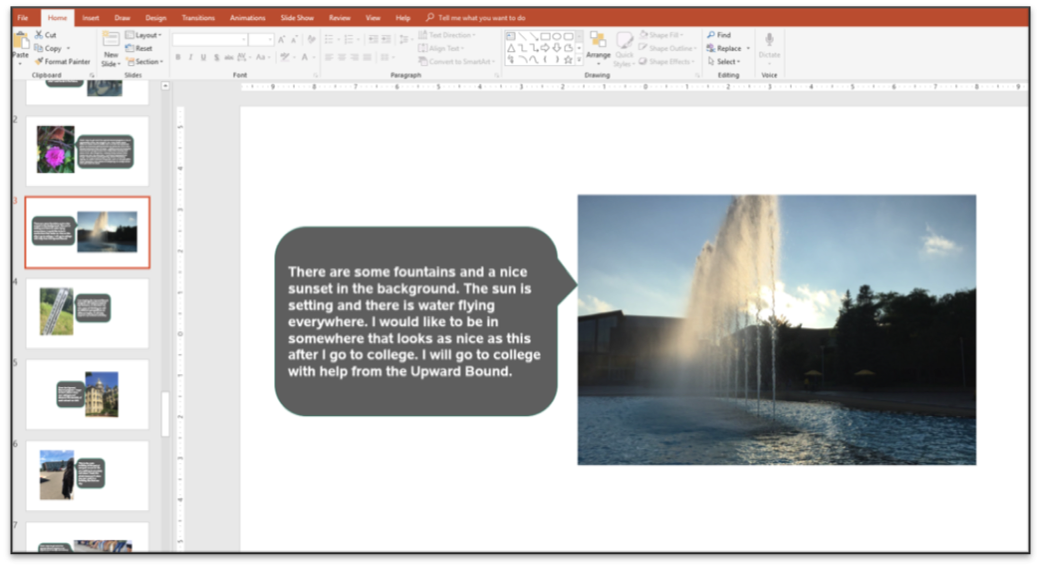This screenshot has width=1039, height=566.
Task: Open Line Spacing options
Action: (x=404, y=40)
